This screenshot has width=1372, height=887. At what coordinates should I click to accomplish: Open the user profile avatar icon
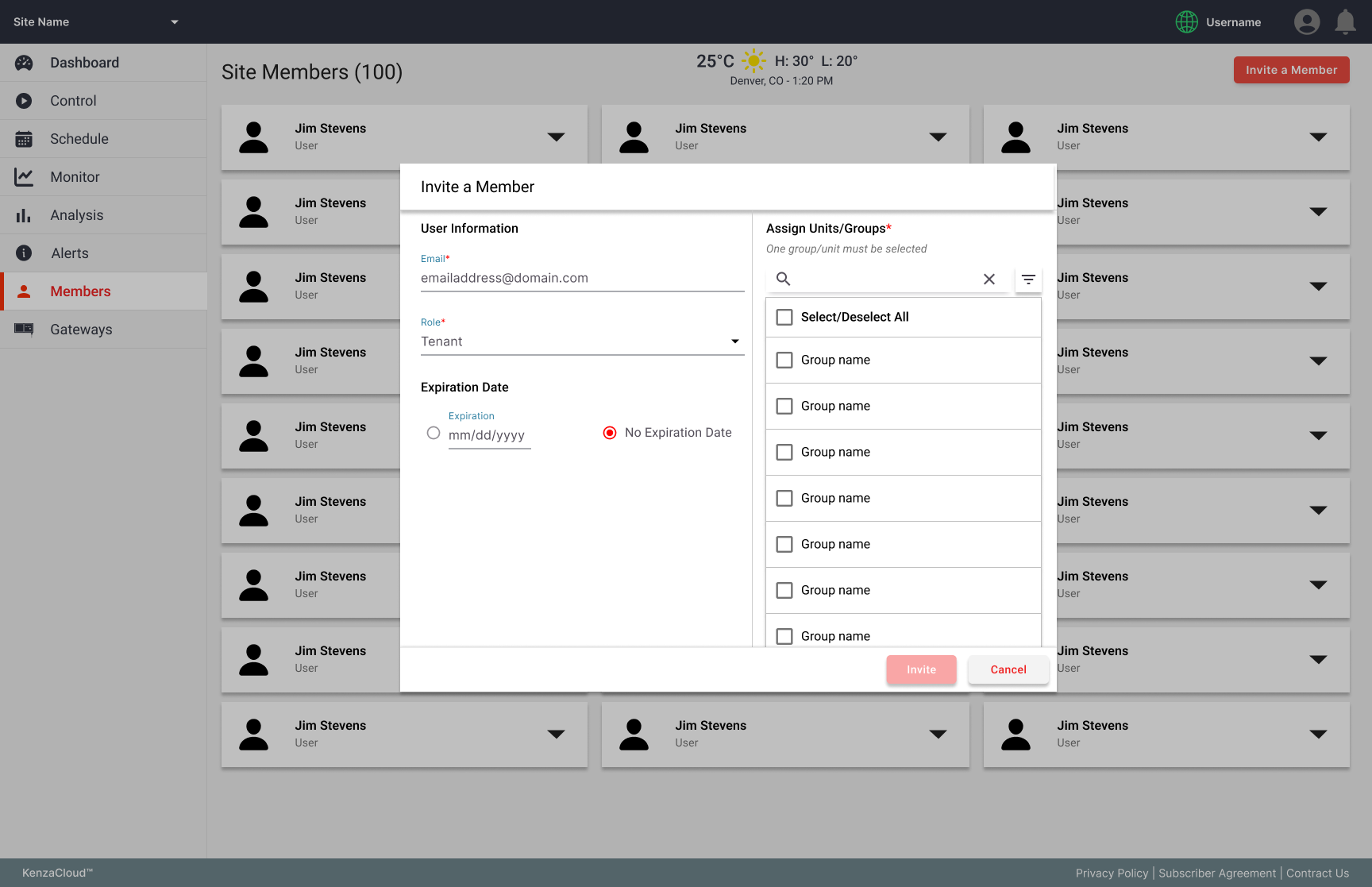[1307, 21]
